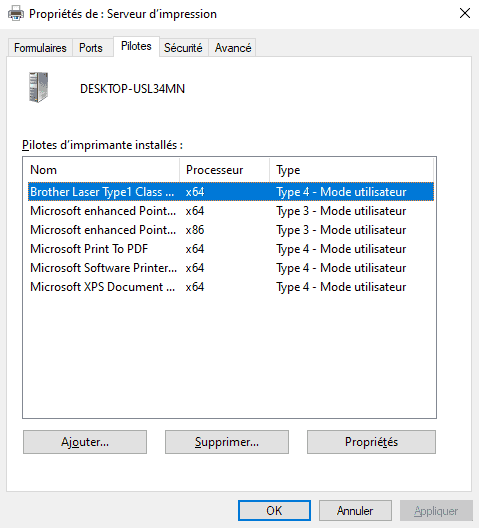479x528 pixels.
Task: Go to the Sécurité tab
Action: point(183,48)
